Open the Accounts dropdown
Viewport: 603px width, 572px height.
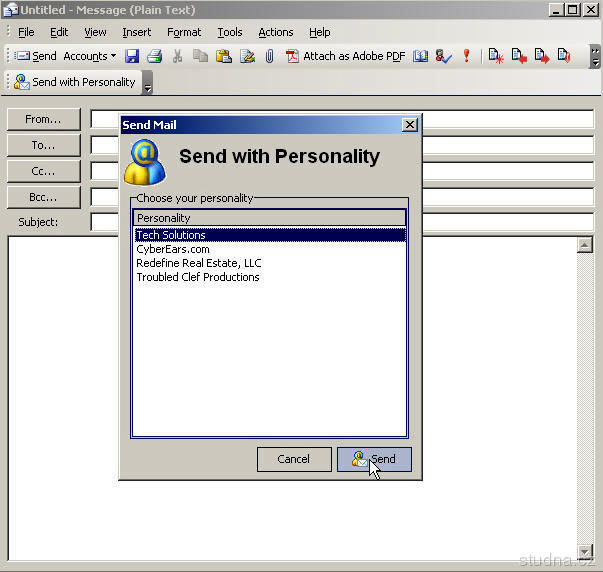[90, 56]
